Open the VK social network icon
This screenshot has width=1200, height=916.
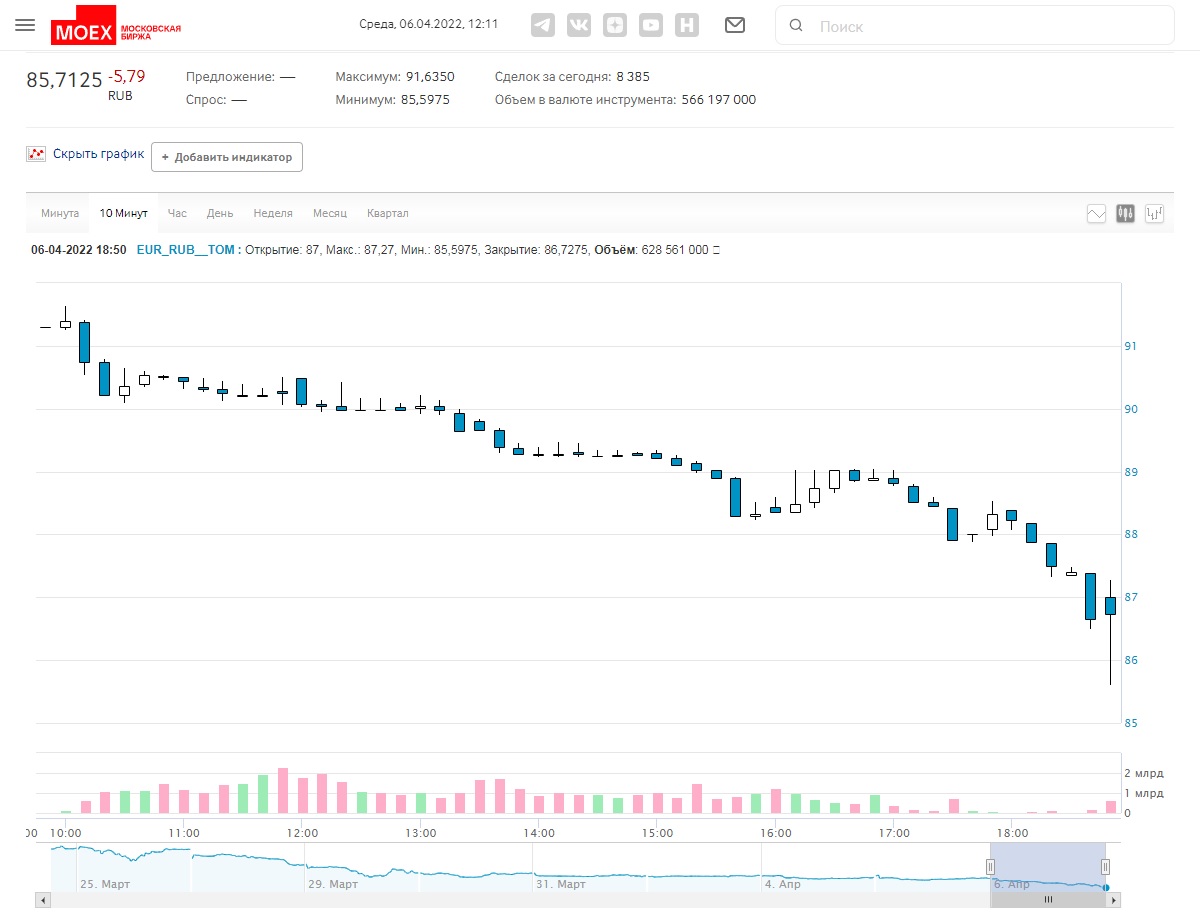tap(579, 25)
